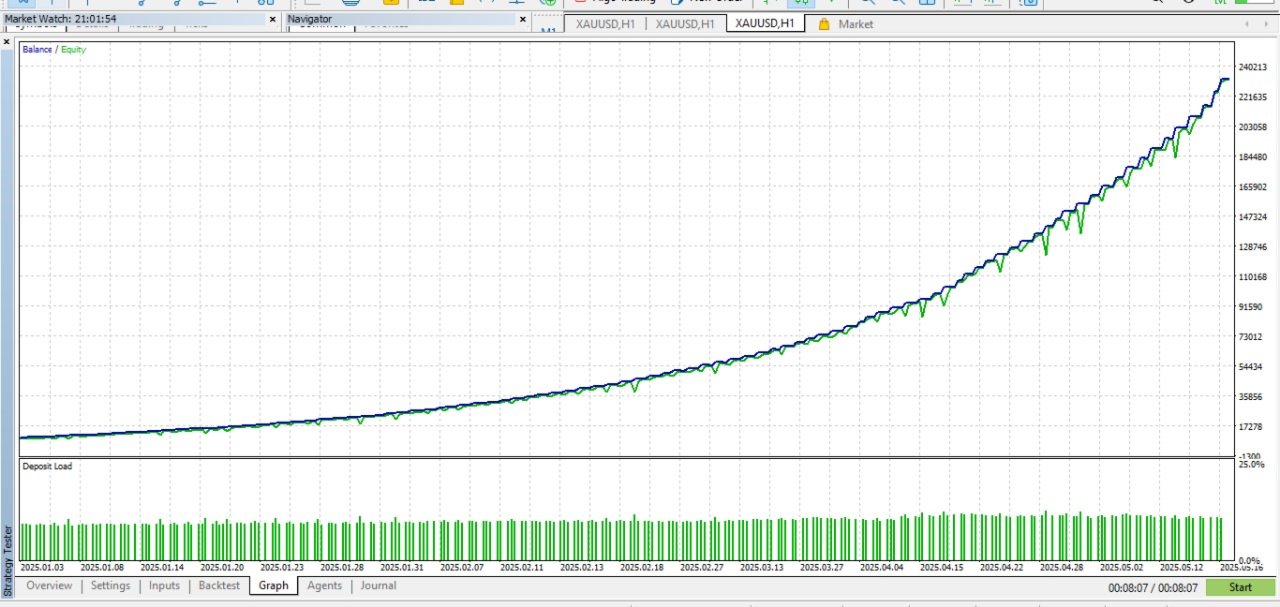Screen dimensions: 1280x607
Task: Click the 165902 axis value
Action: coord(1254,187)
